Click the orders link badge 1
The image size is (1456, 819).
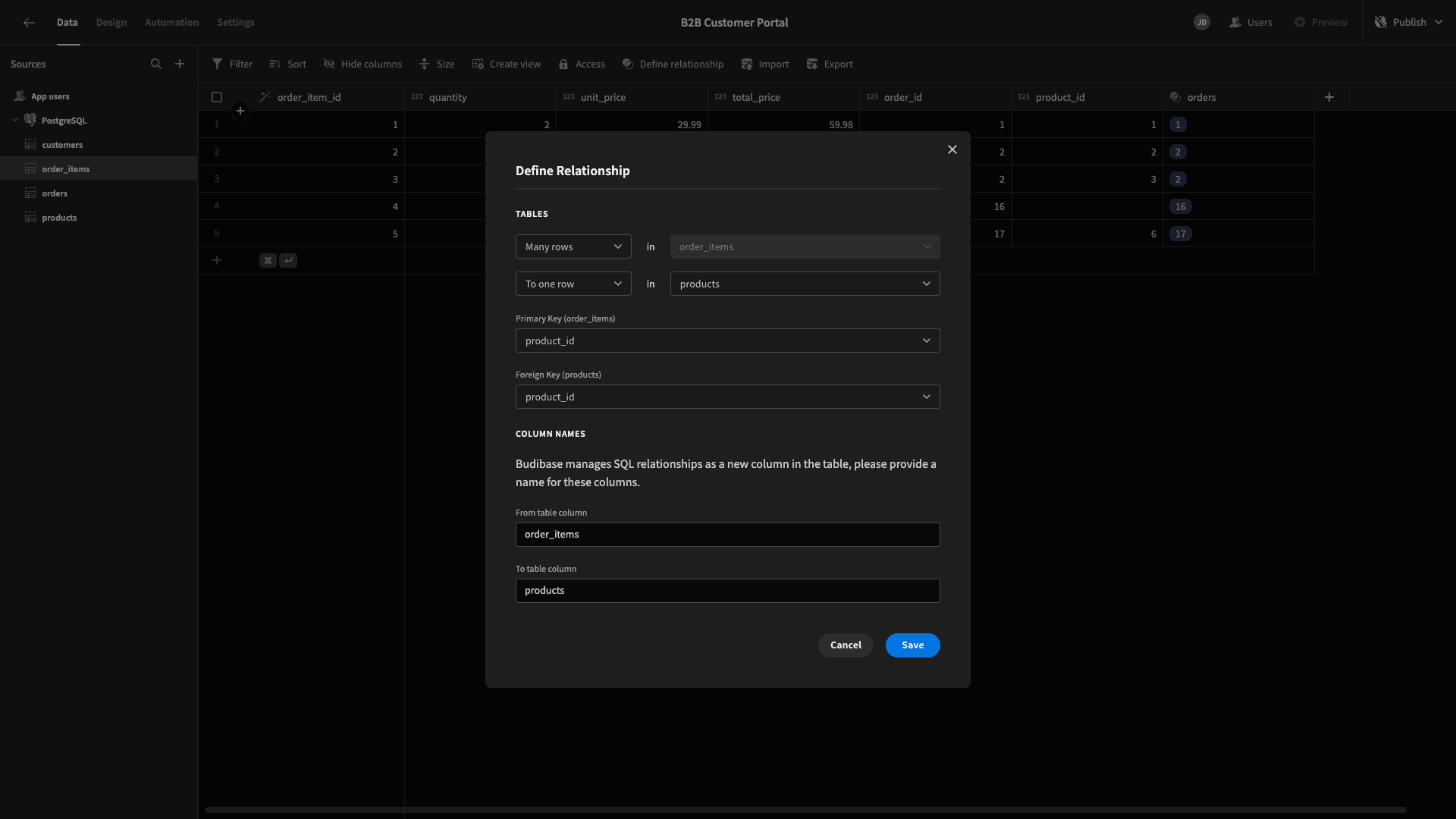pyautogui.click(x=1178, y=124)
